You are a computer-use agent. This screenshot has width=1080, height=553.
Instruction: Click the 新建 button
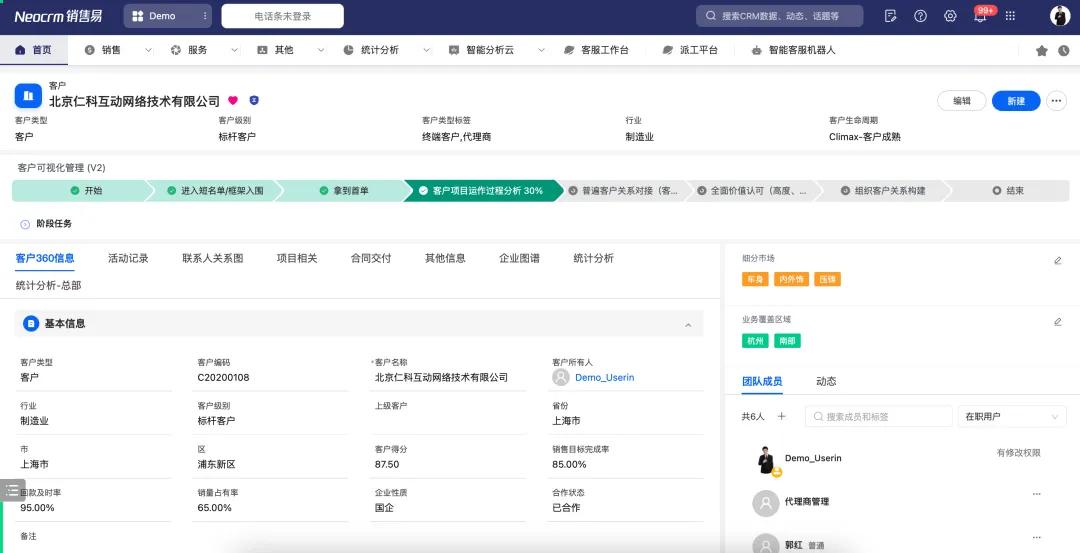(x=1016, y=101)
